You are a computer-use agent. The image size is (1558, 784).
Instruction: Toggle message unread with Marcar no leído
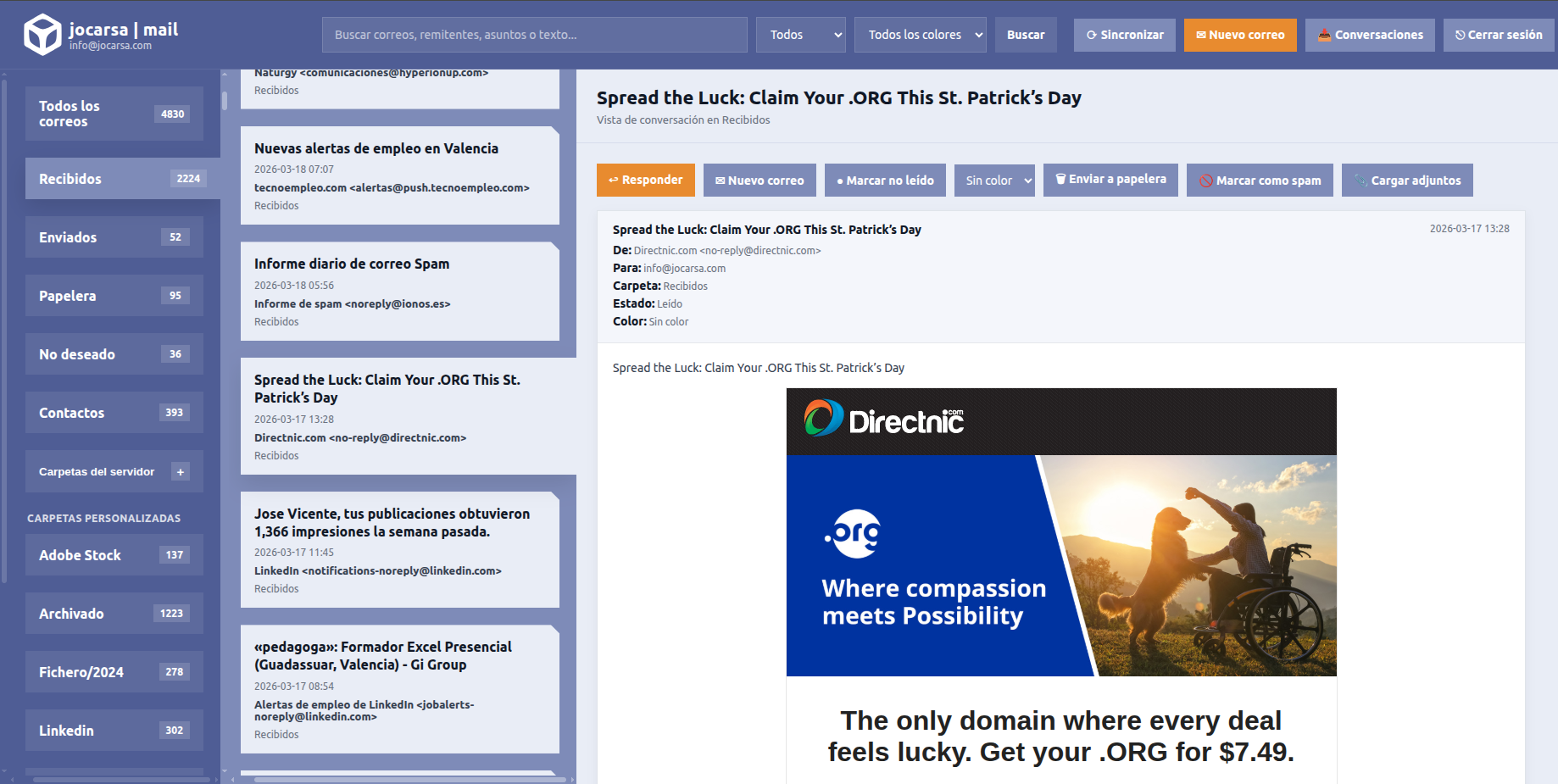coord(884,181)
